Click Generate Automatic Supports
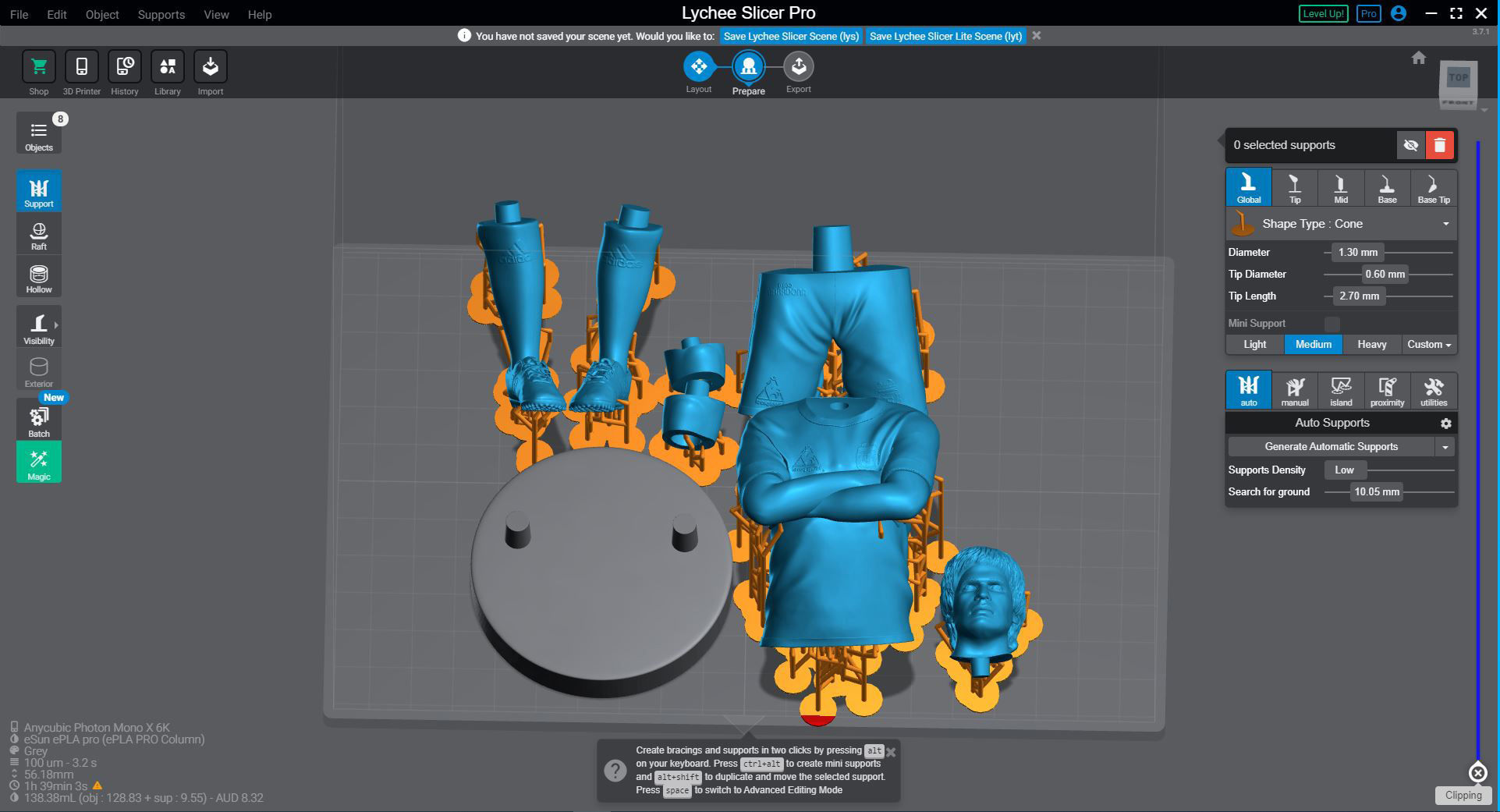1500x812 pixels. tap(1332, 447)
